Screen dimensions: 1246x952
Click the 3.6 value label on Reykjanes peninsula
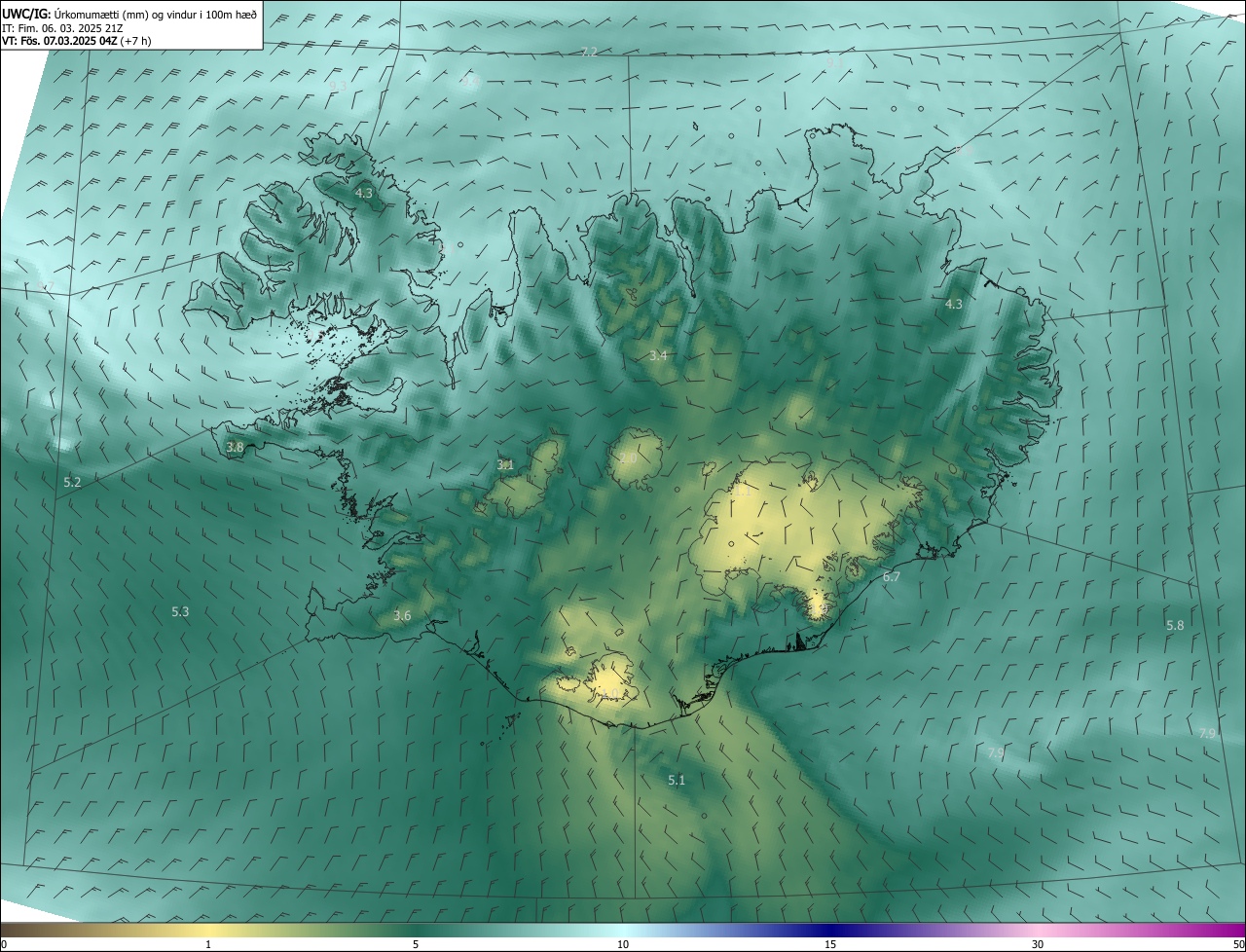pyautogui.click(x=402, y=616)
